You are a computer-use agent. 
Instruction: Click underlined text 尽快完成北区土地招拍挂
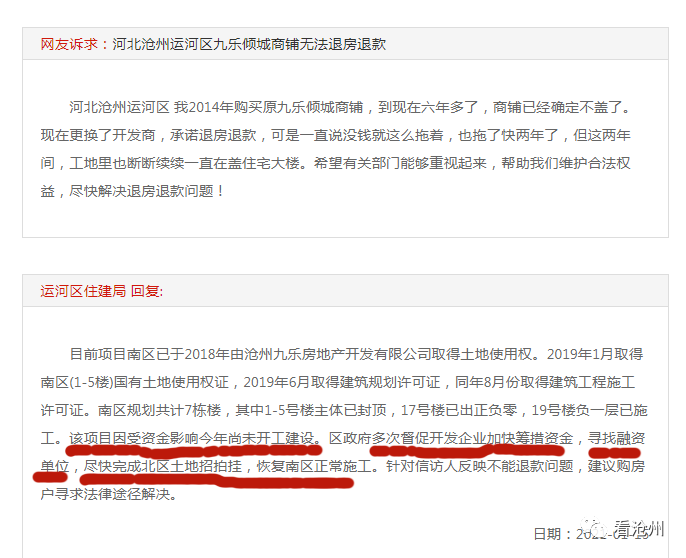click(x=162, y=466)
